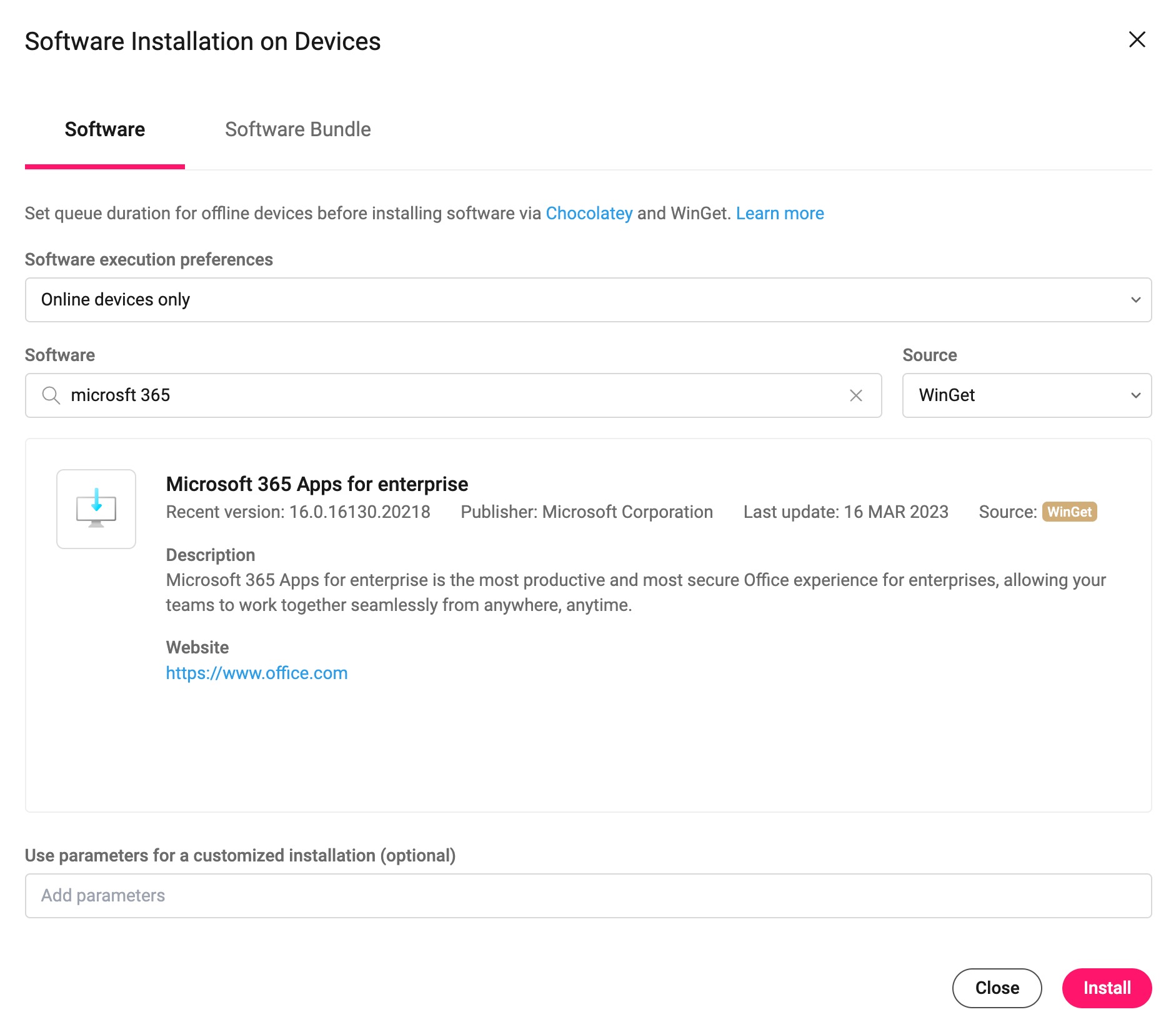The width and height of the screenshot is (1176, 1032).
Task: Visit the https://www.office.com link
Action: click(x=257, y=673)
